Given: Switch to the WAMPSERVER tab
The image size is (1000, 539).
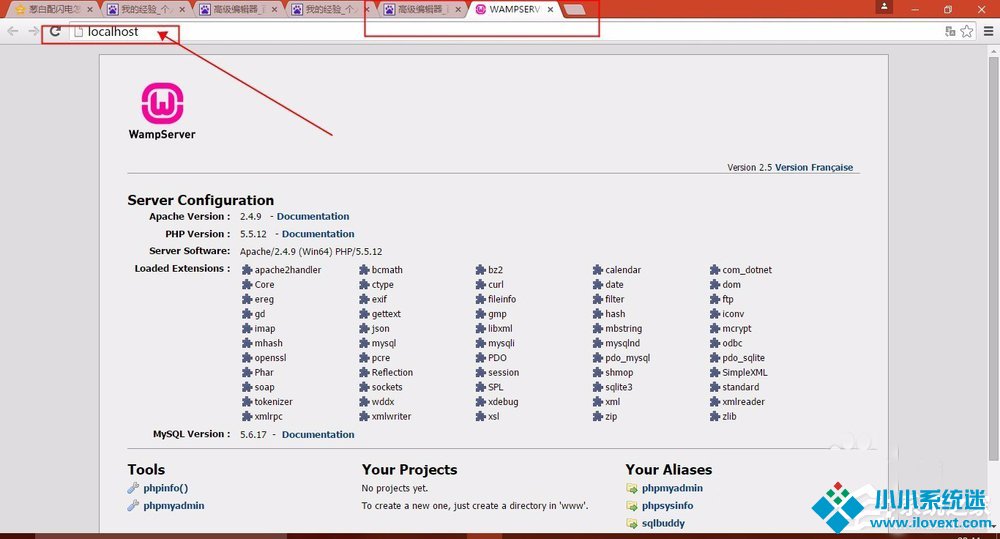Looking at the screenshot, I should click(x=513, y=10).
